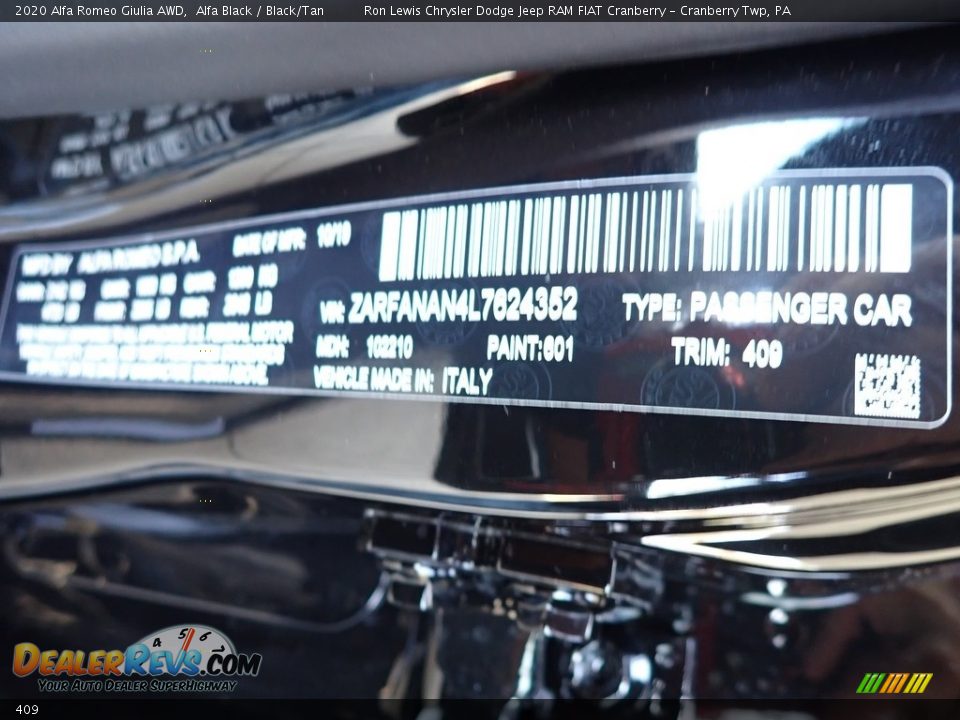Click the VIN ZARFANAN4L7624352 on label
Screen dimensions: 960x720
tap(463, 304)
